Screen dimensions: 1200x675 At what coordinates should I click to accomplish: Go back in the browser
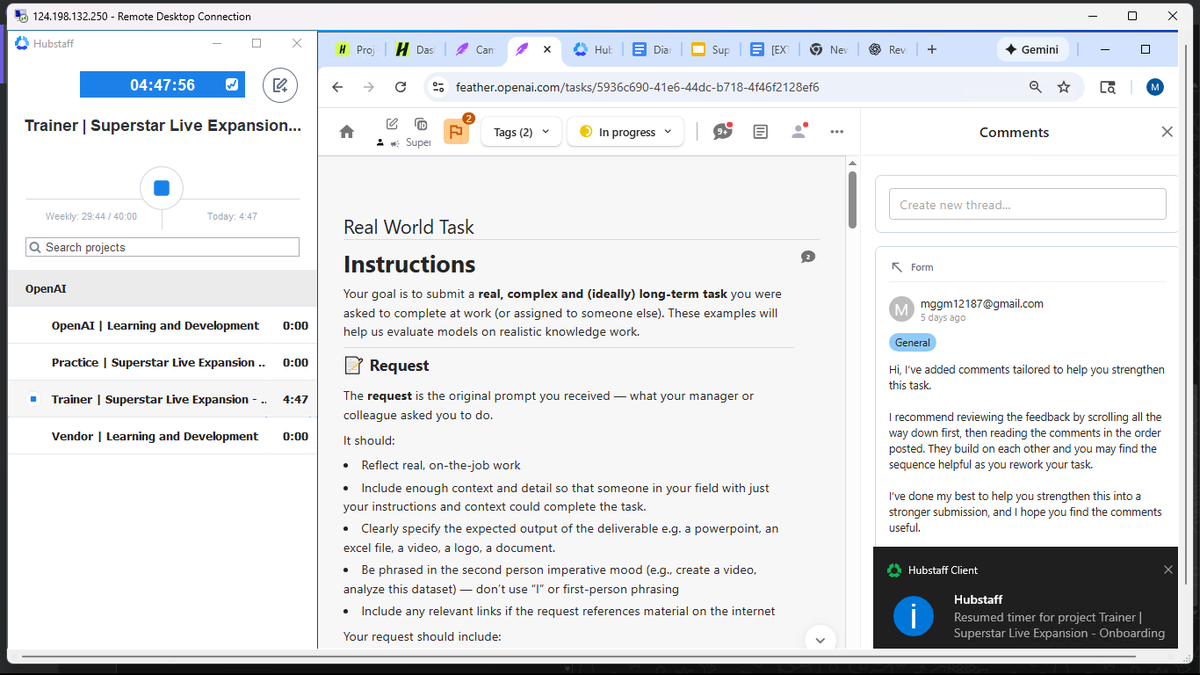tap(338, 87)
